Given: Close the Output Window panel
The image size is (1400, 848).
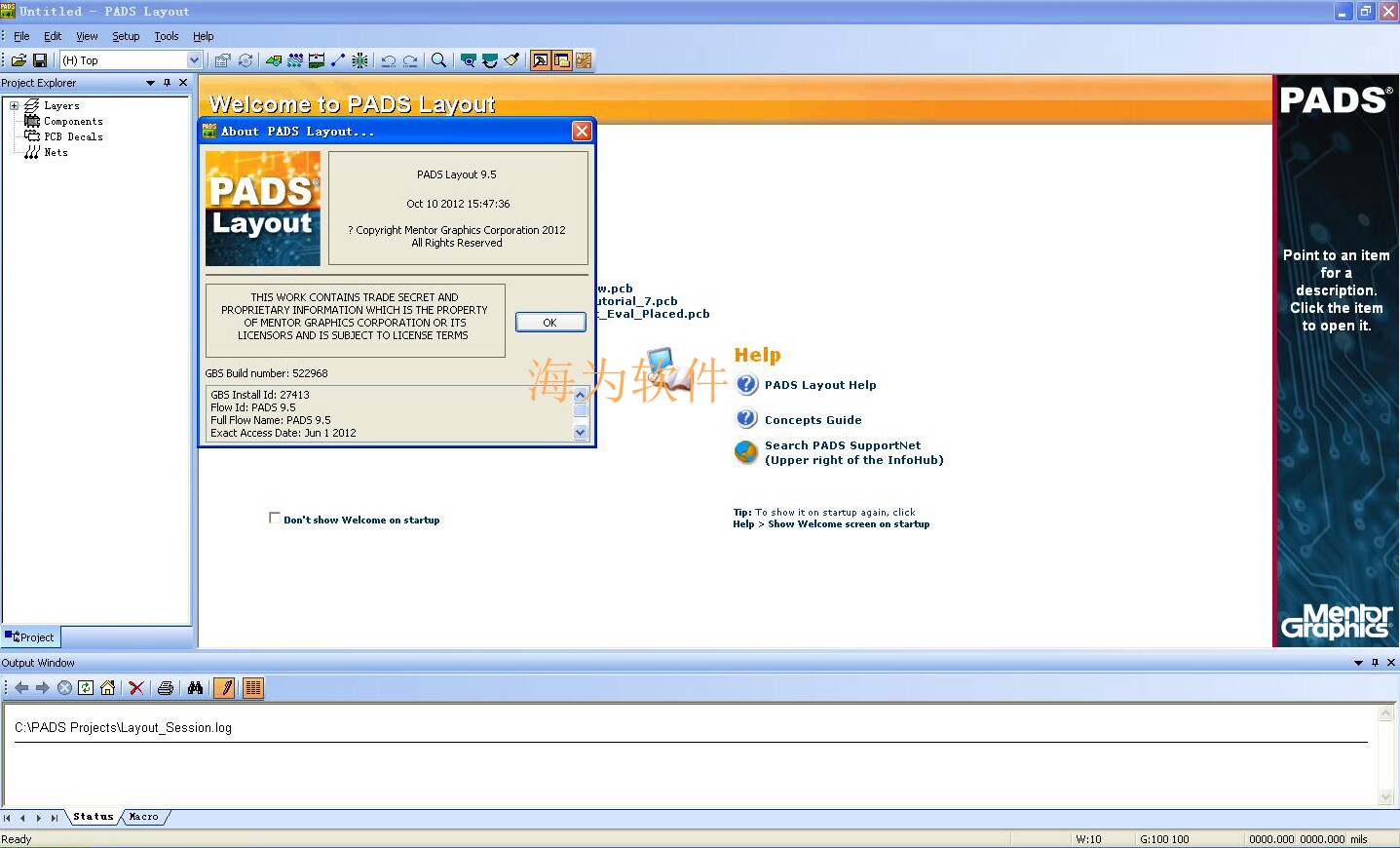Looking at the screenshot, I should pyautogui.click(x=1391, y=663).
